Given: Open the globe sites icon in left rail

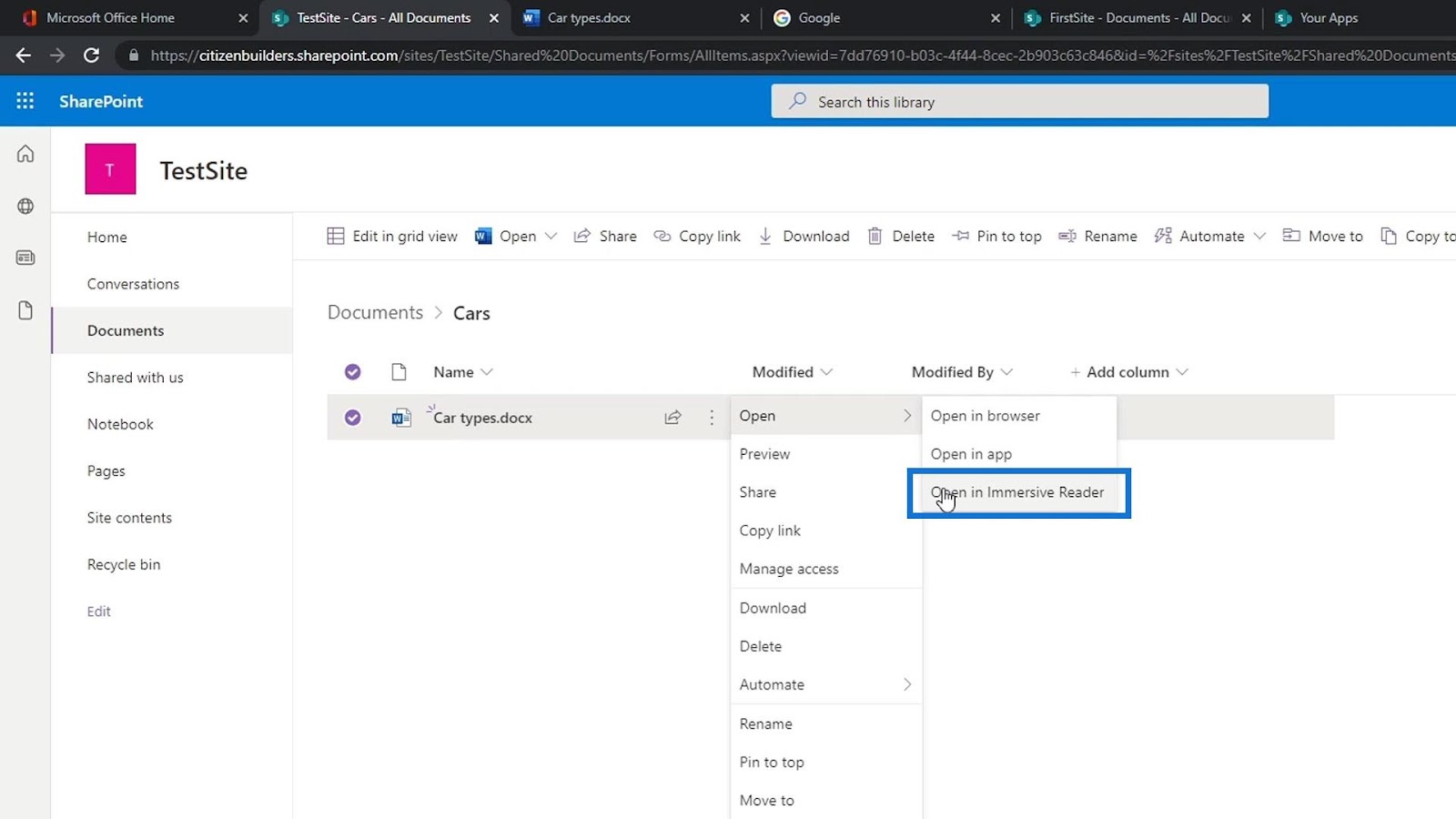Looking at the screenshot, I should click(x=25, y=206).
